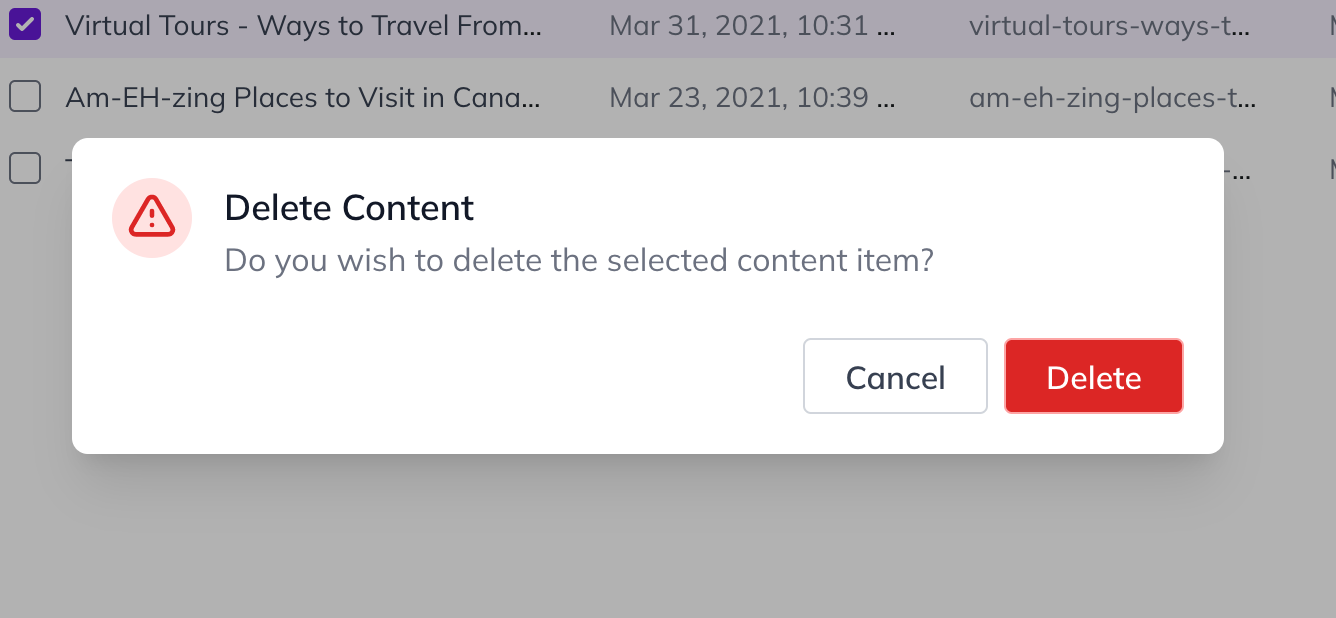Click the Mar 23, 2021 date cell
Viewport: 1336px width, 618px height.
pyautogui.click(x=753, y=98)
